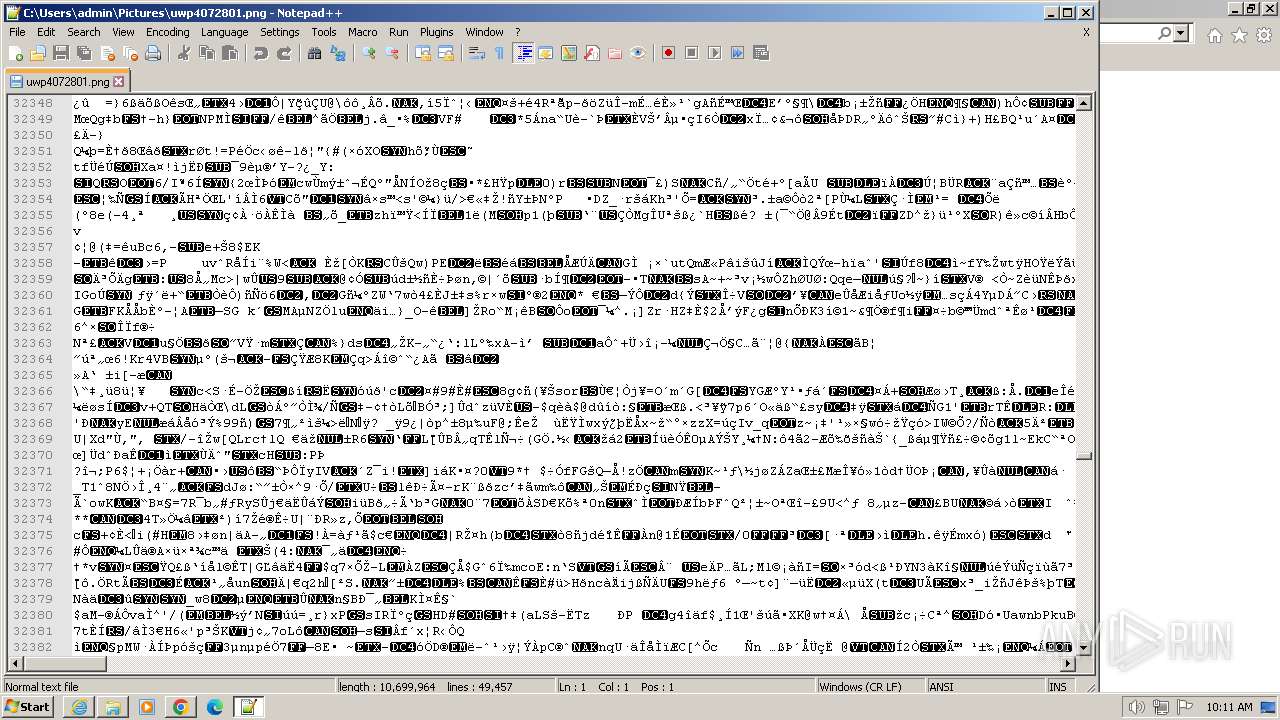Image resolution: width=1280 pixels, height=720 pixels.
Task: Click the Close document toolbar icon
Action: tap(106, 53)
